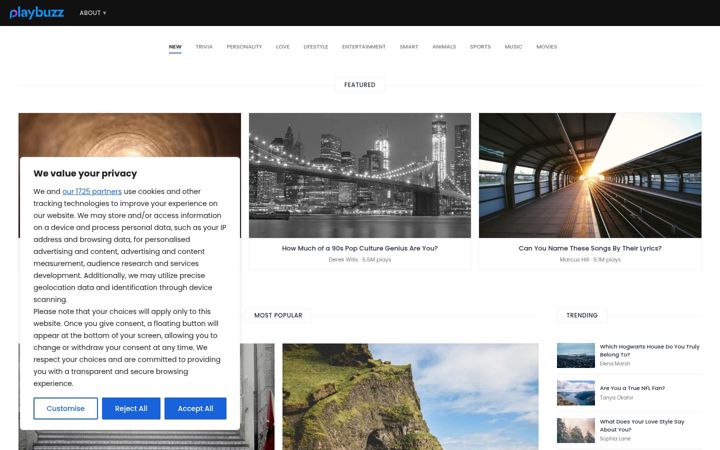Viewport: 720px width, 450px height.
Task: Open the Hogwarts House trending quiz
Action: click(x=649, y=351)
